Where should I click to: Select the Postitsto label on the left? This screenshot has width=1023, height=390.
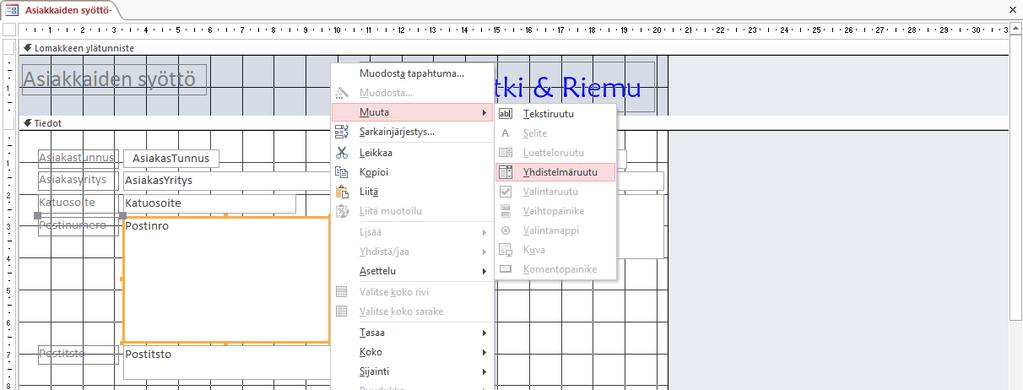click(x=78, y=355)
